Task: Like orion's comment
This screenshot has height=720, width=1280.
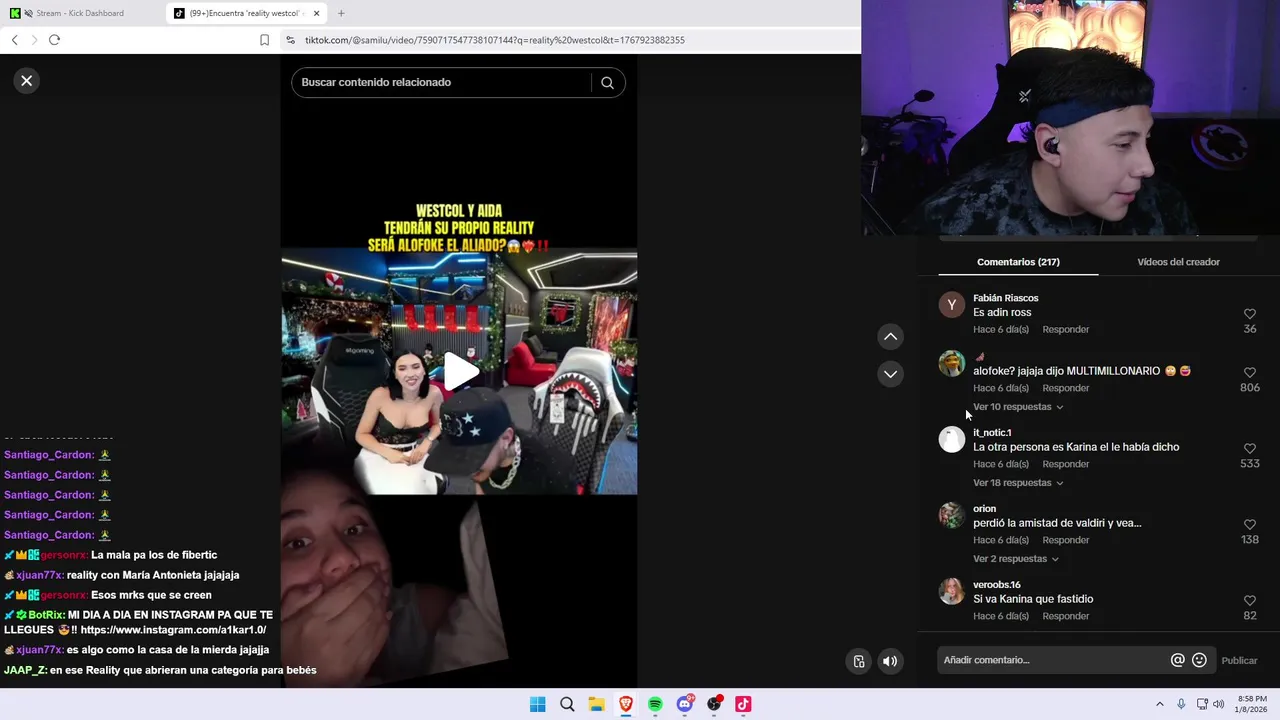Action: point(1250,525)
